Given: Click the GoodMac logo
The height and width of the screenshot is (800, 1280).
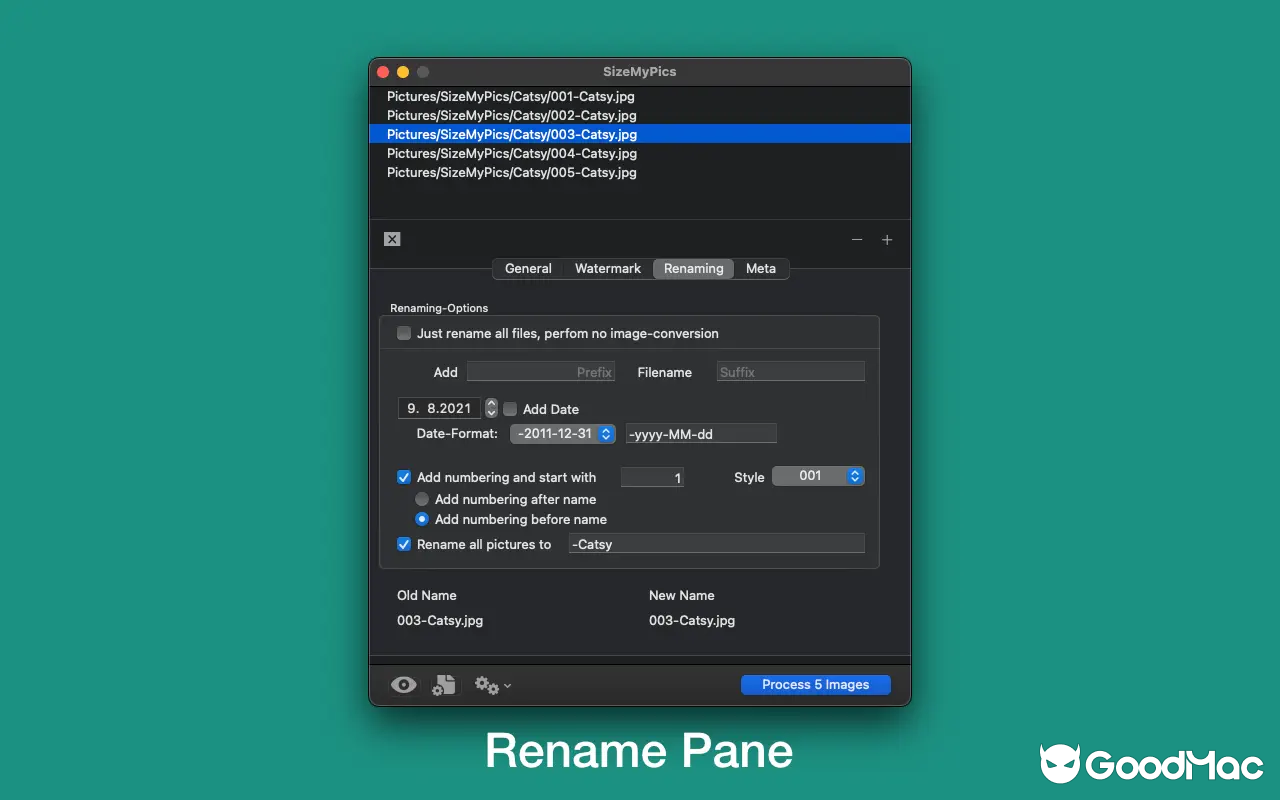Looking at the screenshot, I should coord(1148,764).
